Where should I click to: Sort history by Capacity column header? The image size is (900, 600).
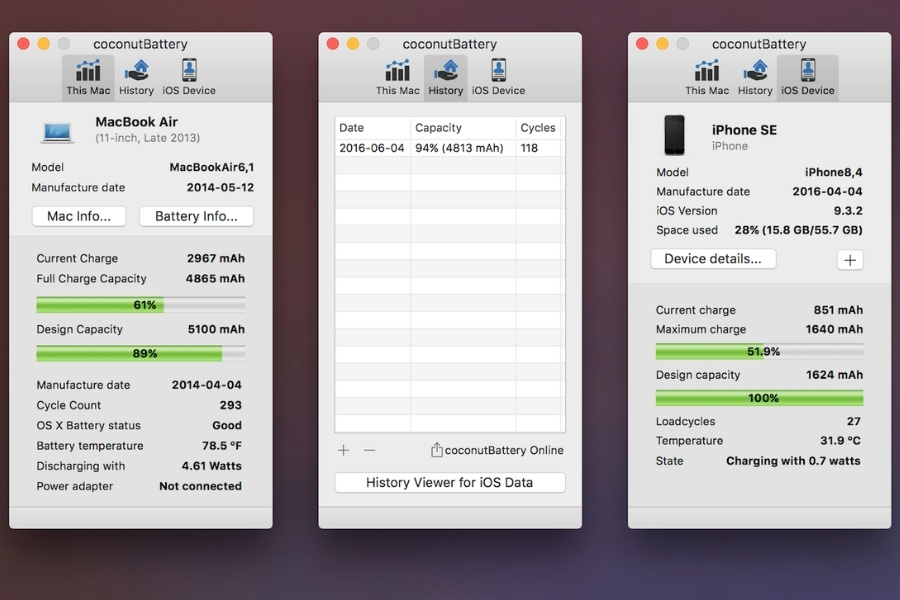click(x=462, y=128)
